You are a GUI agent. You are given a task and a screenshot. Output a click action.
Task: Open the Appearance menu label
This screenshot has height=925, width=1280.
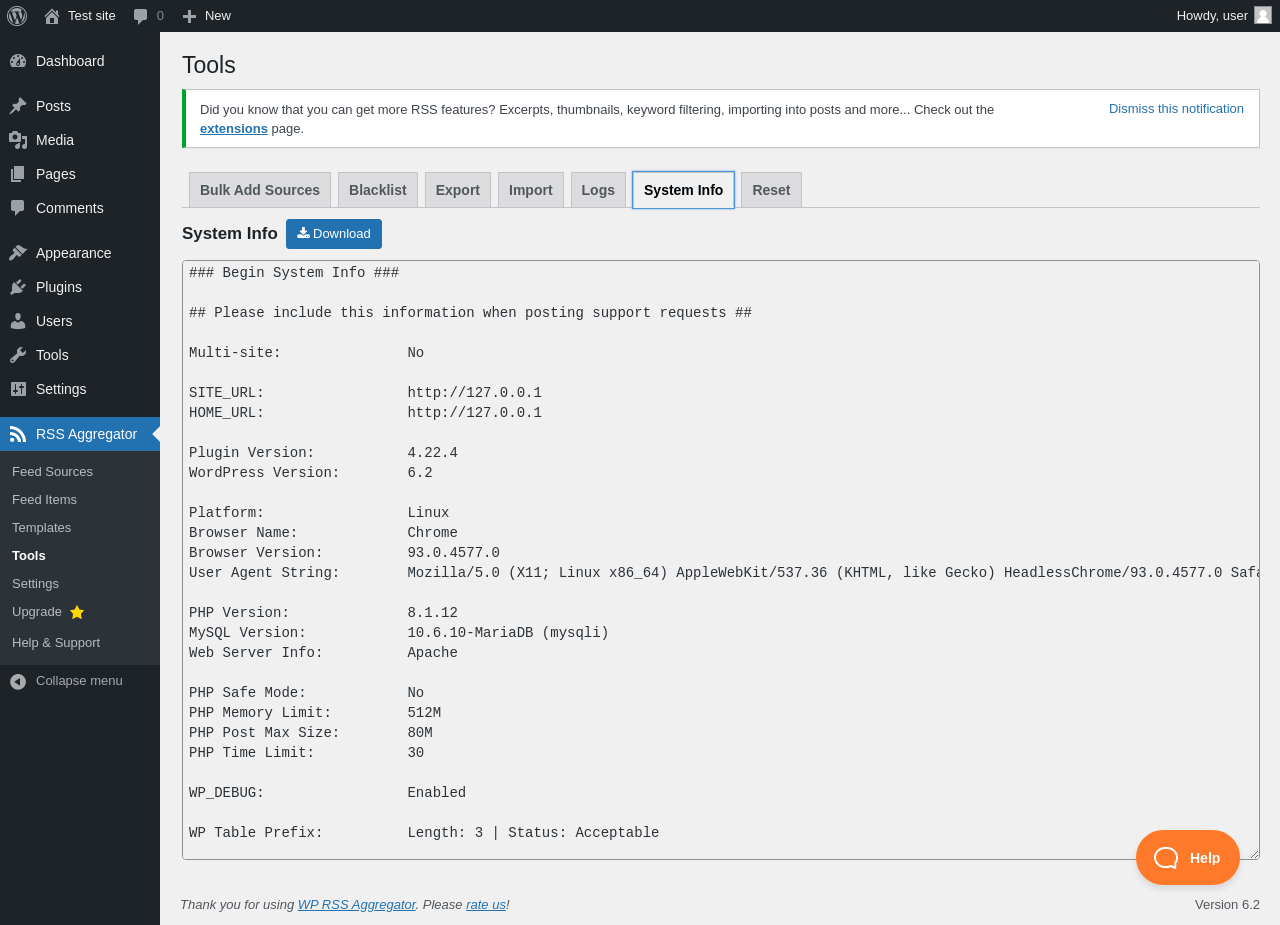[74, 253]
